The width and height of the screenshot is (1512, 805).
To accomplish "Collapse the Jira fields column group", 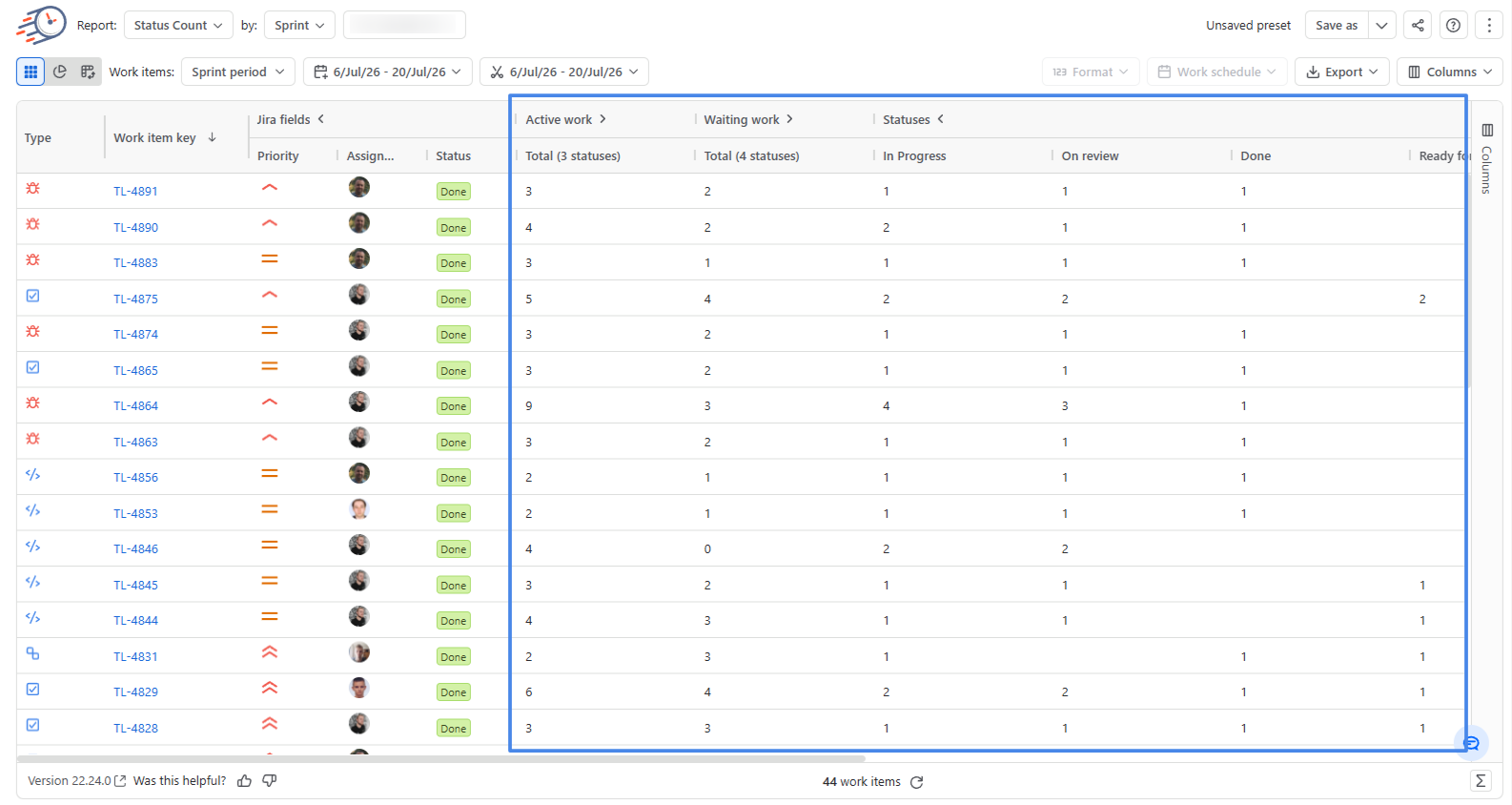I will 320,119.
